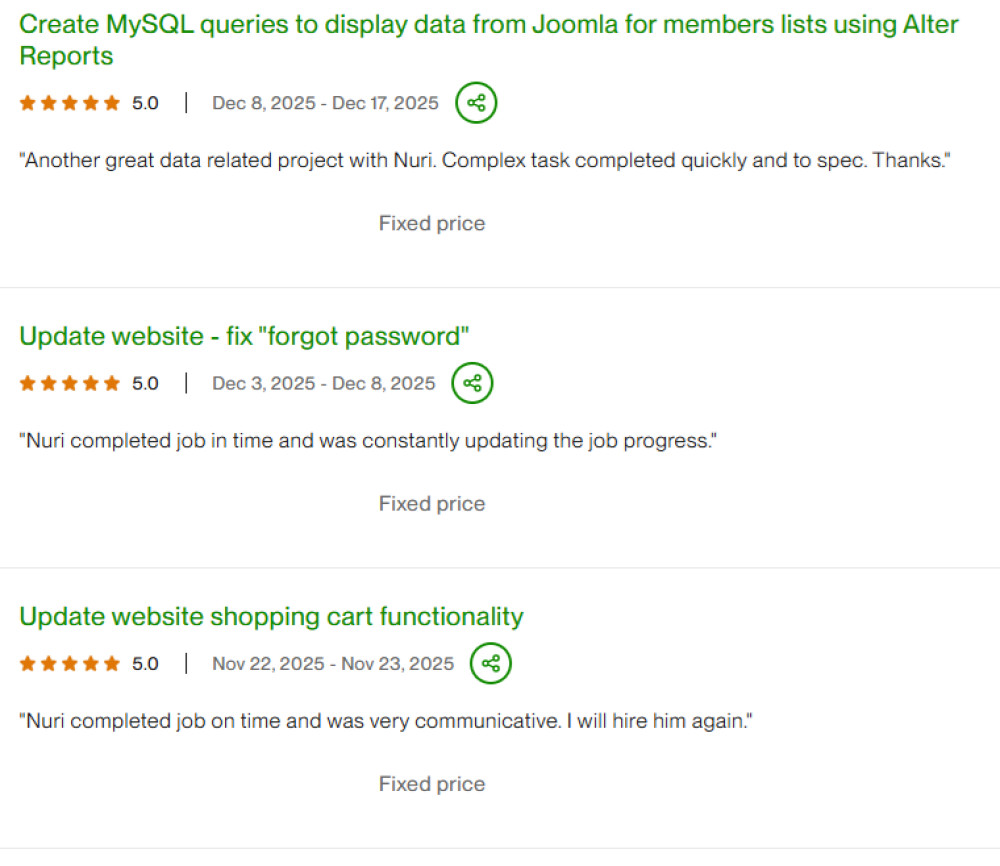Click the Dec 3, 2025 - Dec 8, 2025 date range
This screenshot has height=866, width=1000.
click(x=324, y=383)
